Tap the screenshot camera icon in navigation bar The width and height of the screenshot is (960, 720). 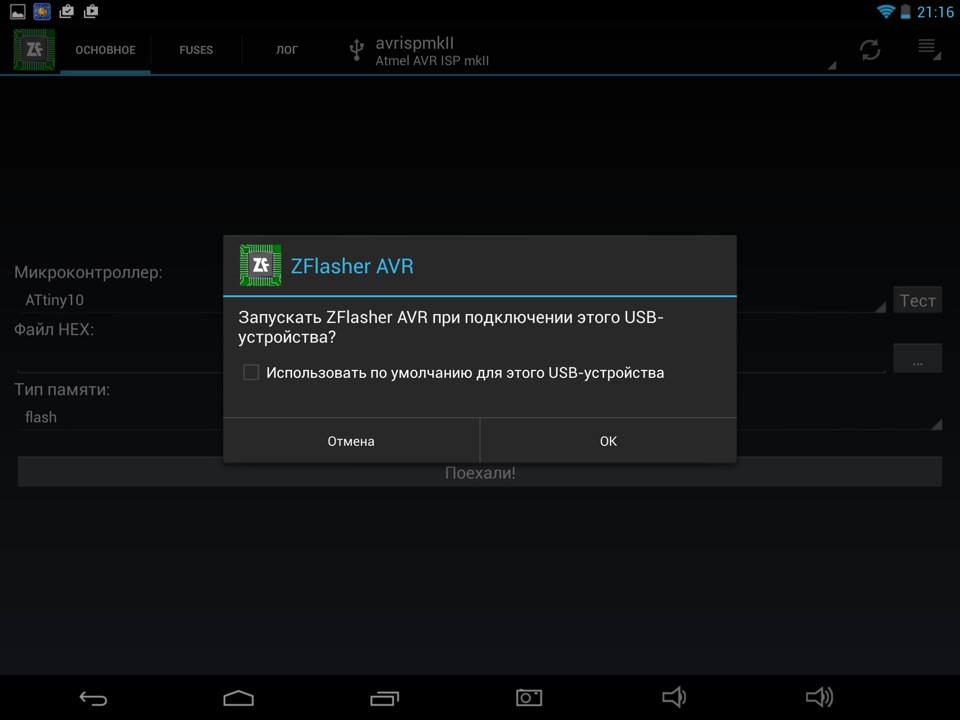[x=529, y=697]
